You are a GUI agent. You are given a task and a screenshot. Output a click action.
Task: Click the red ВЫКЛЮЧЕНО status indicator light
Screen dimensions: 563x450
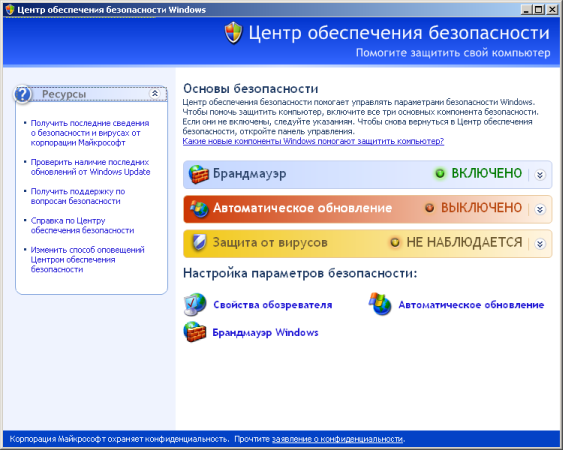pyautogui.click(x=429, y=208)
